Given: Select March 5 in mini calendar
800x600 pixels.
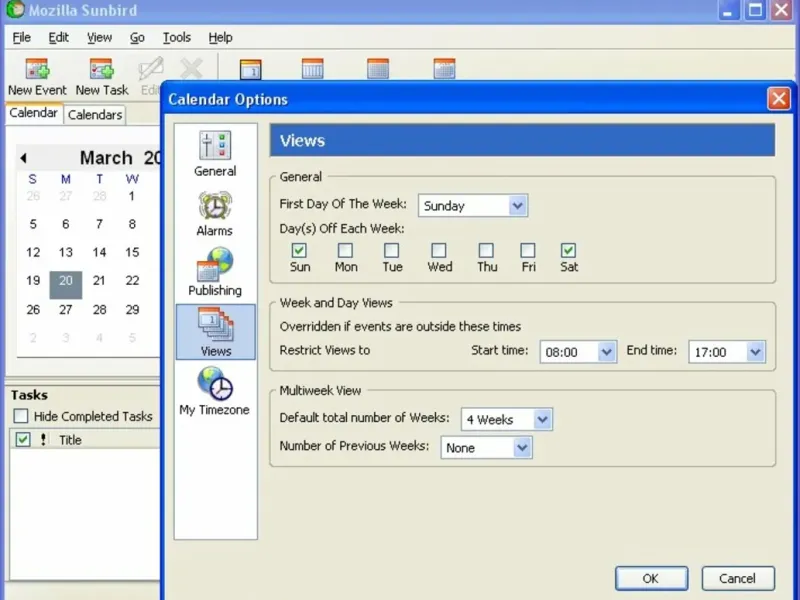Looking at the screenshot, I should click(x=33, y=224).
